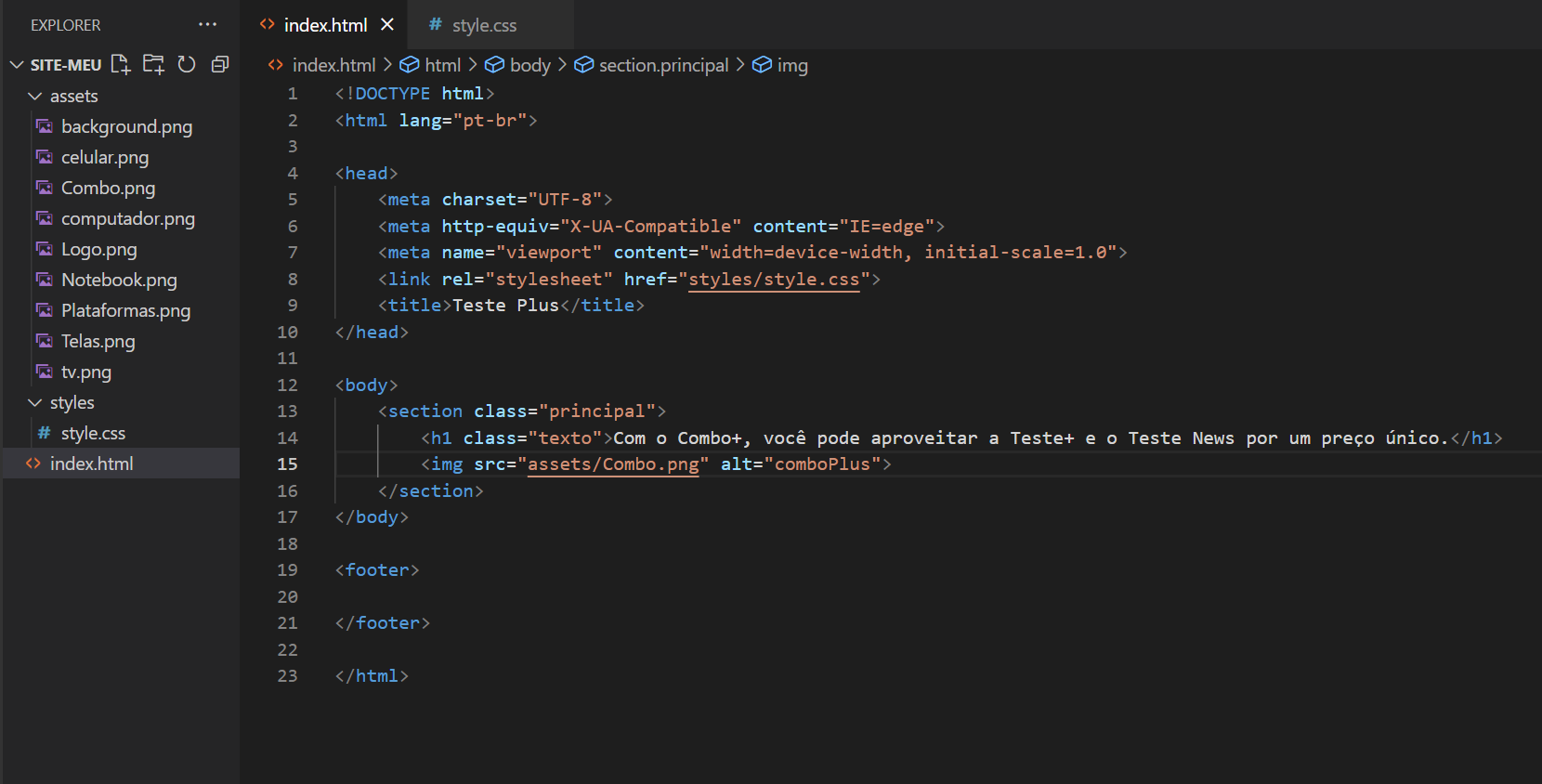This screenshot has height=784, width=1542.
Task: Click the index.html breadcrumb
Action: tap(333, 65)
